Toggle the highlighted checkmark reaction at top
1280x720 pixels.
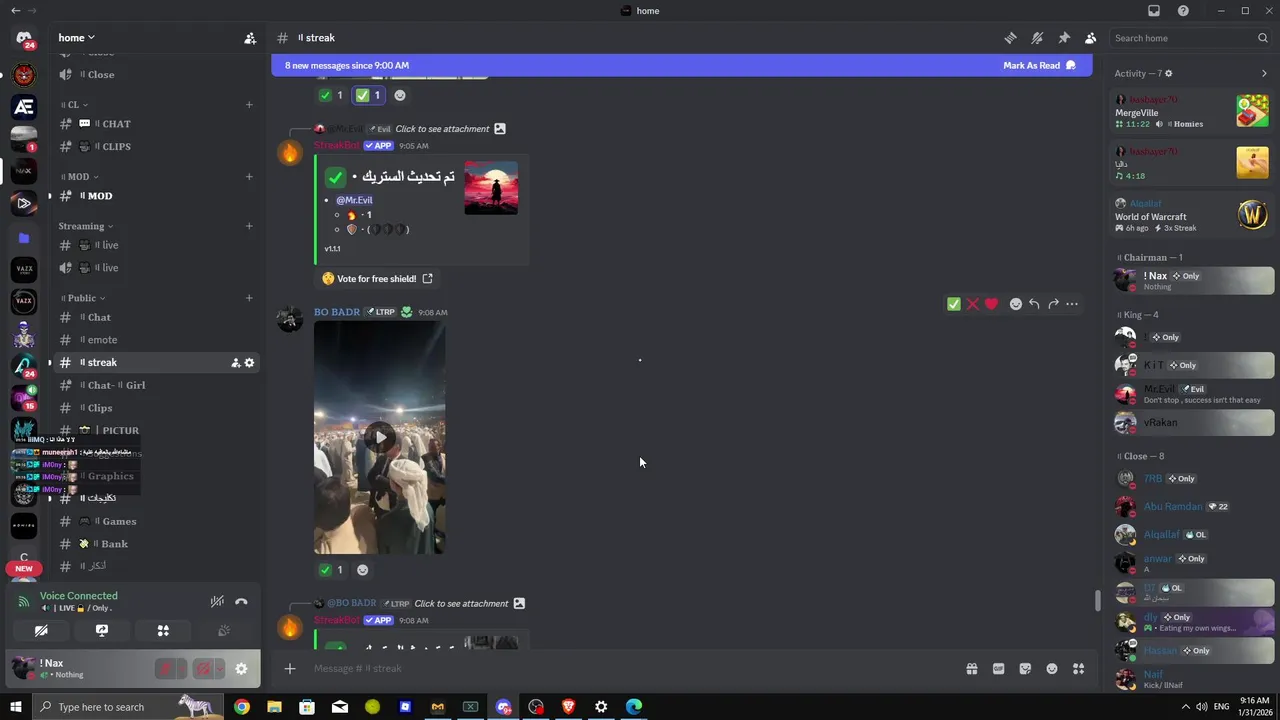(368, 95)
